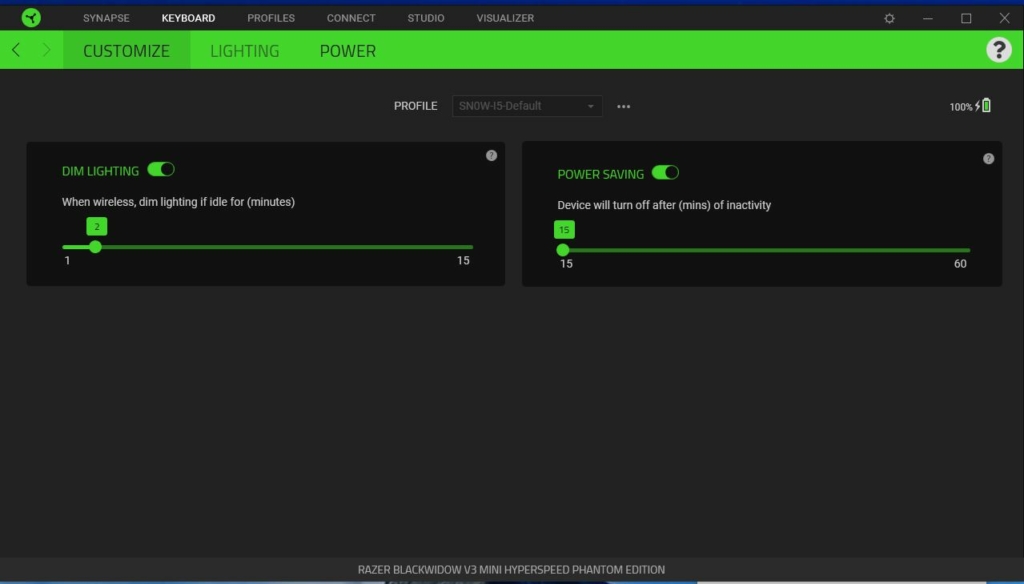Click the 100% battery percentage text
The width and height of the screenshot is (1024, 584).
(x=961, y=107)
